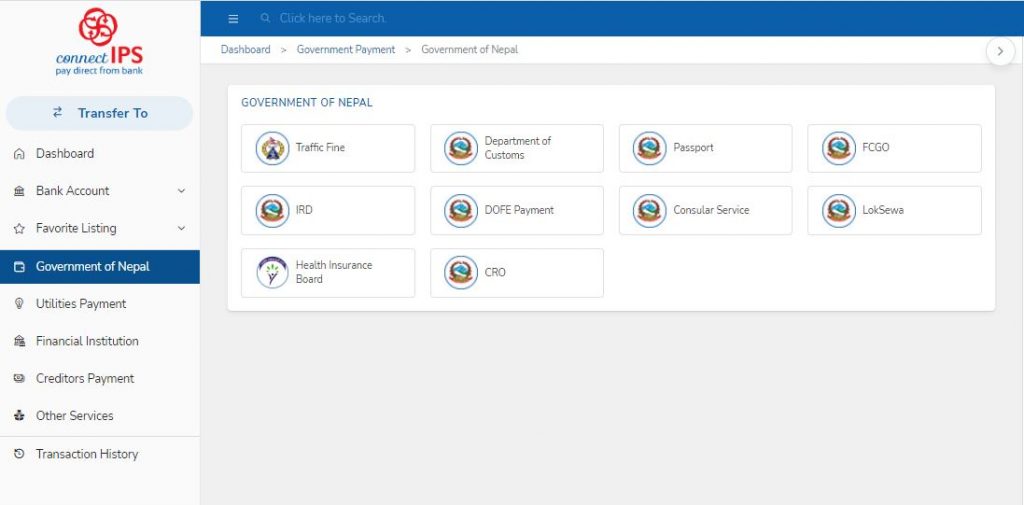Go to Government Payment breadcrumb link
The height and width of the screenshot is (505, 1024).
coord(346,50)
